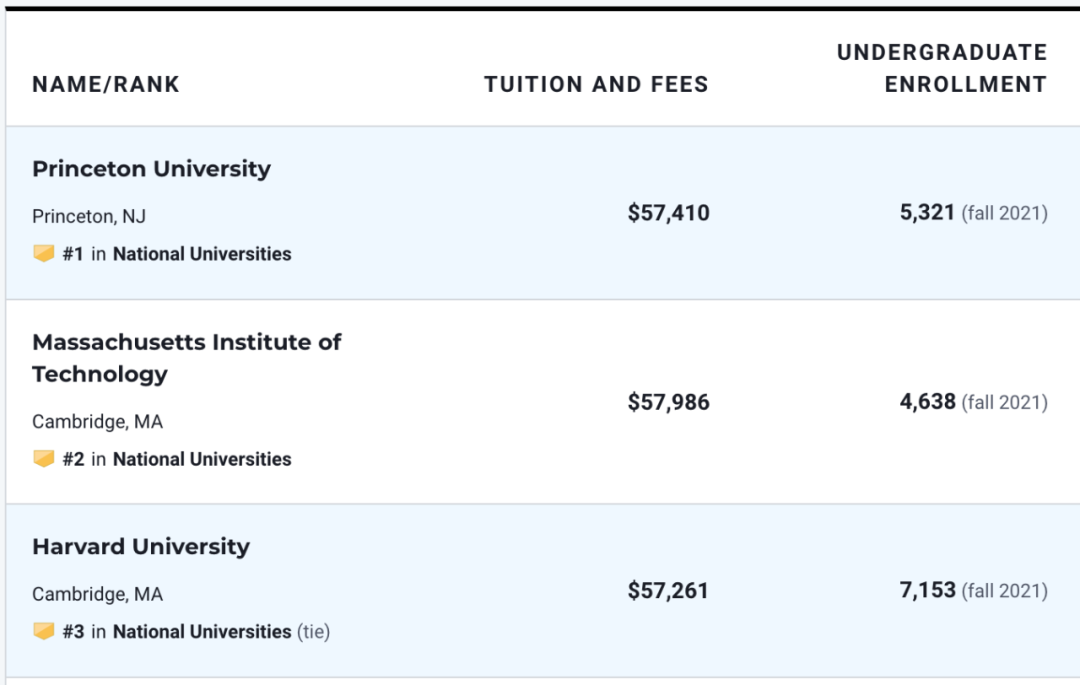
Task: Click the MIT #2 rank badge icon
Action: pyautogui.click(x=43, y=459)
